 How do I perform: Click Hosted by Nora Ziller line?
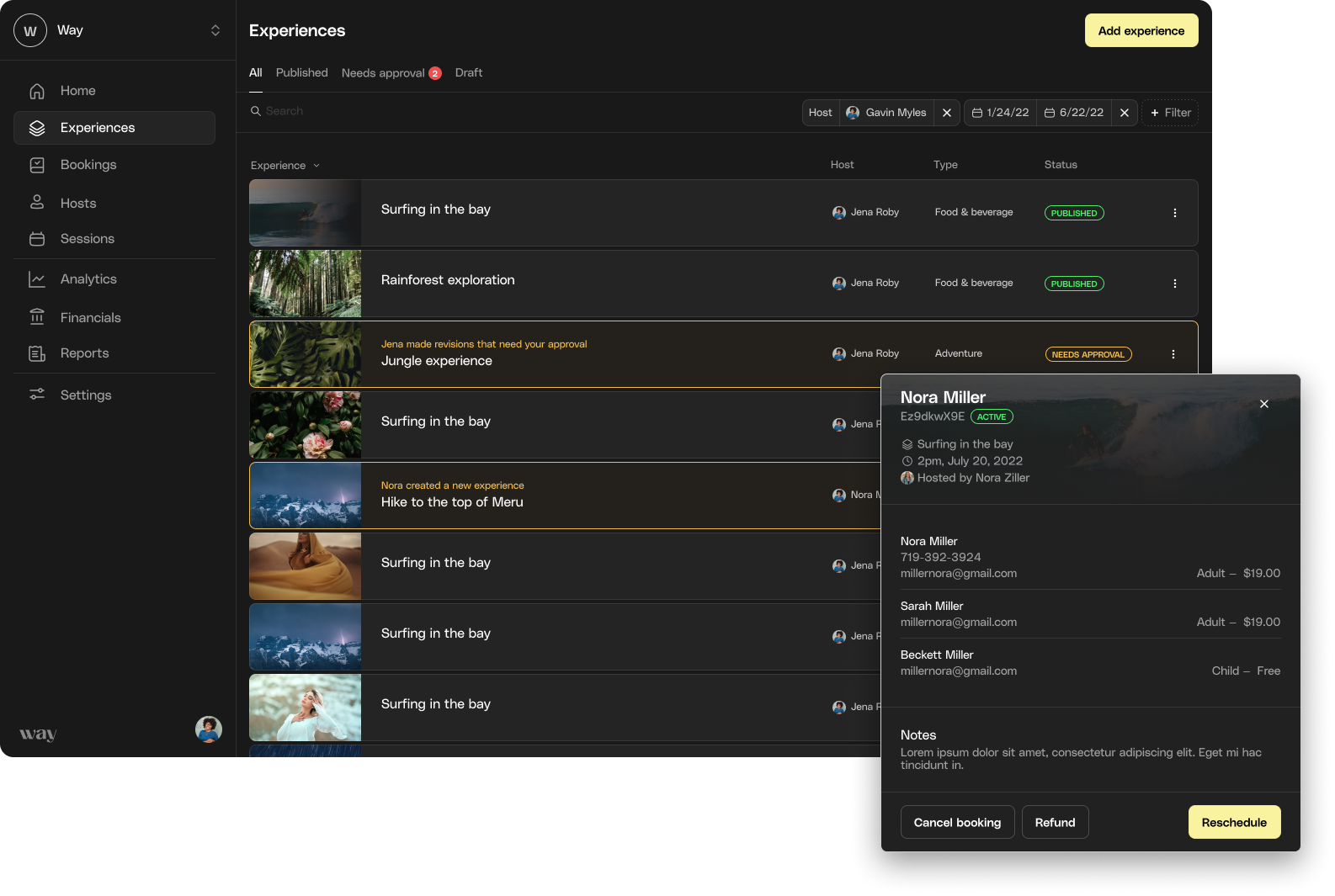coord(965,478)
